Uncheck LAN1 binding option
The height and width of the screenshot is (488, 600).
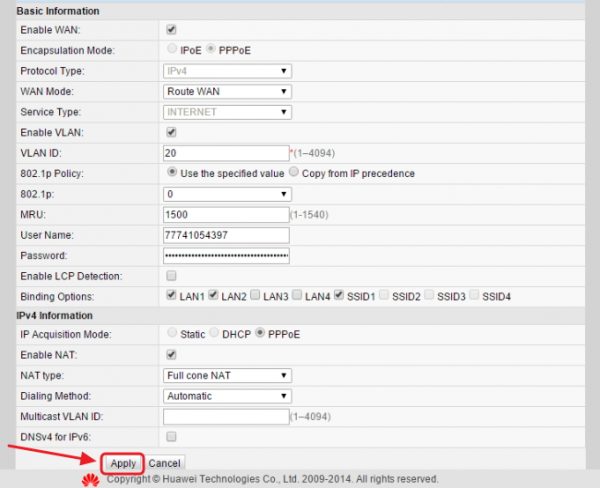pyautogui.click(x=171, y=295)
